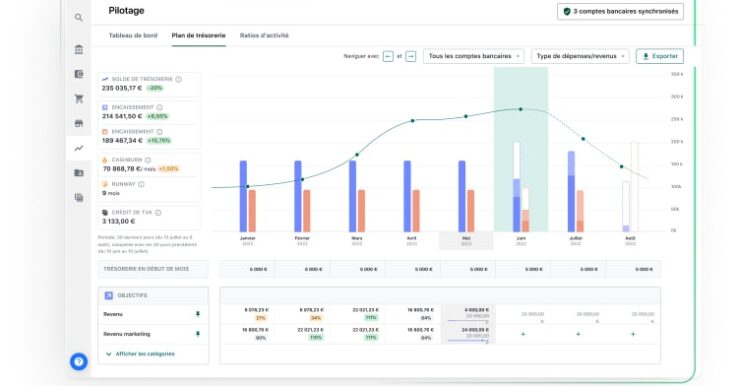Open the wallet icon in the sidebar

(79, 74)
